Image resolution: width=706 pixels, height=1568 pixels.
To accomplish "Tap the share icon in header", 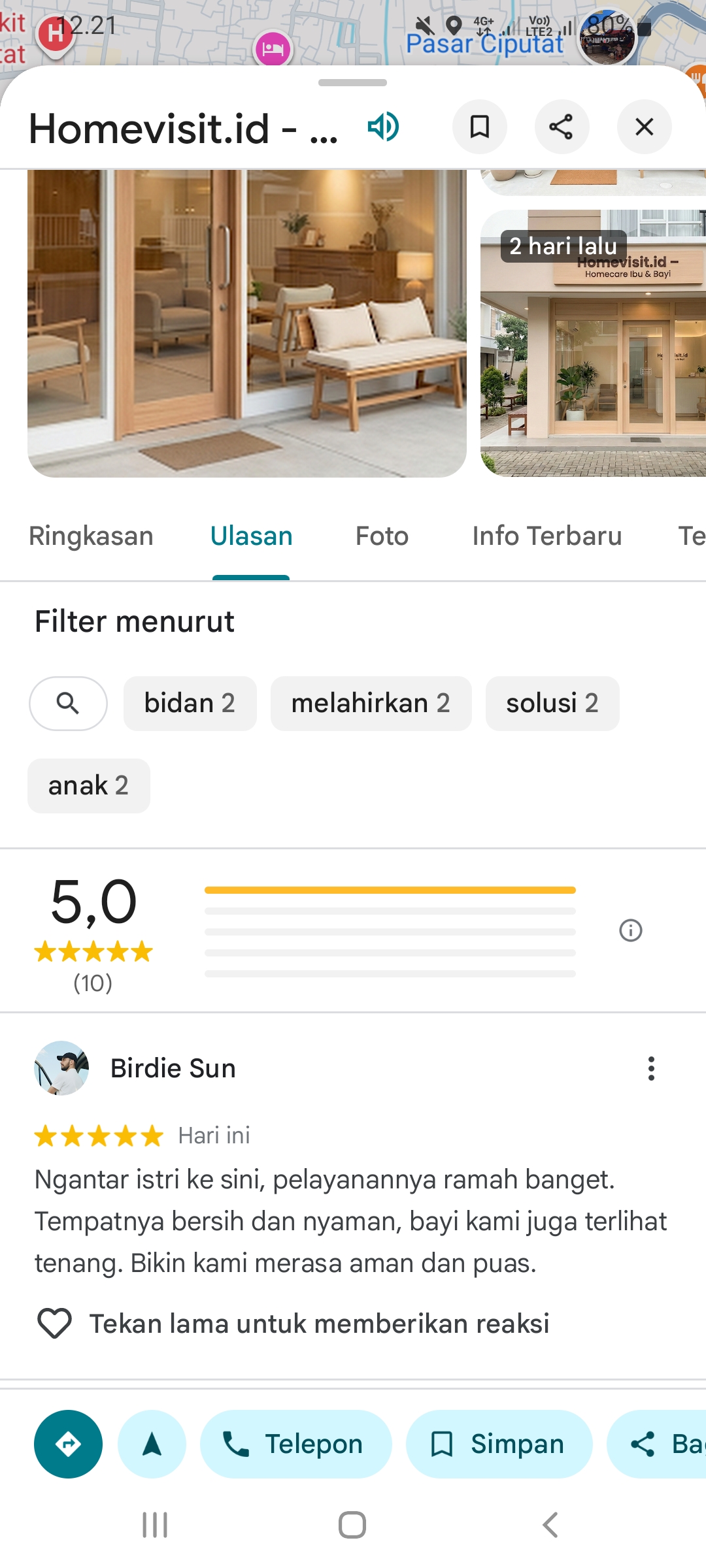I will 562,127.
